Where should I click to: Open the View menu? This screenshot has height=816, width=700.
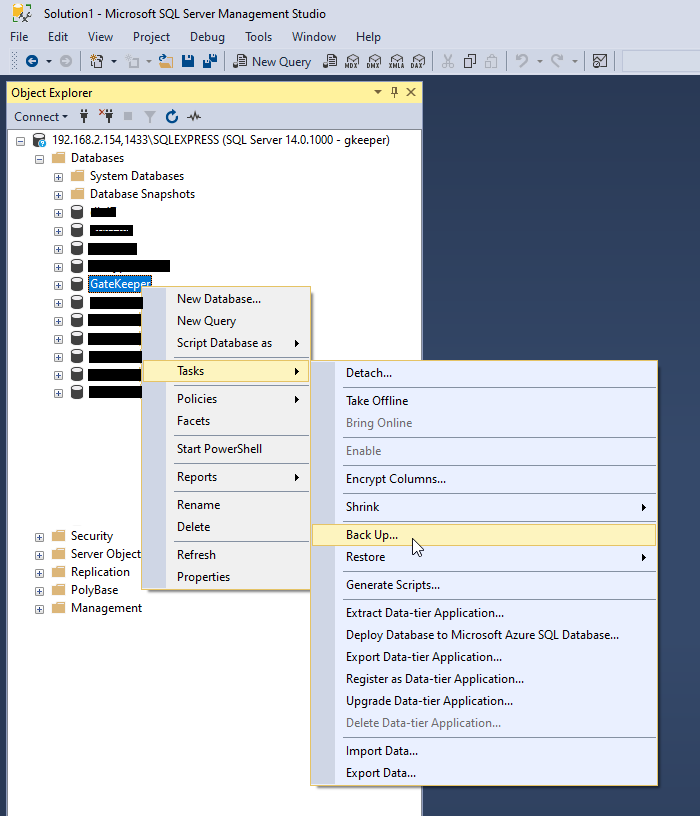click(100, 37)
